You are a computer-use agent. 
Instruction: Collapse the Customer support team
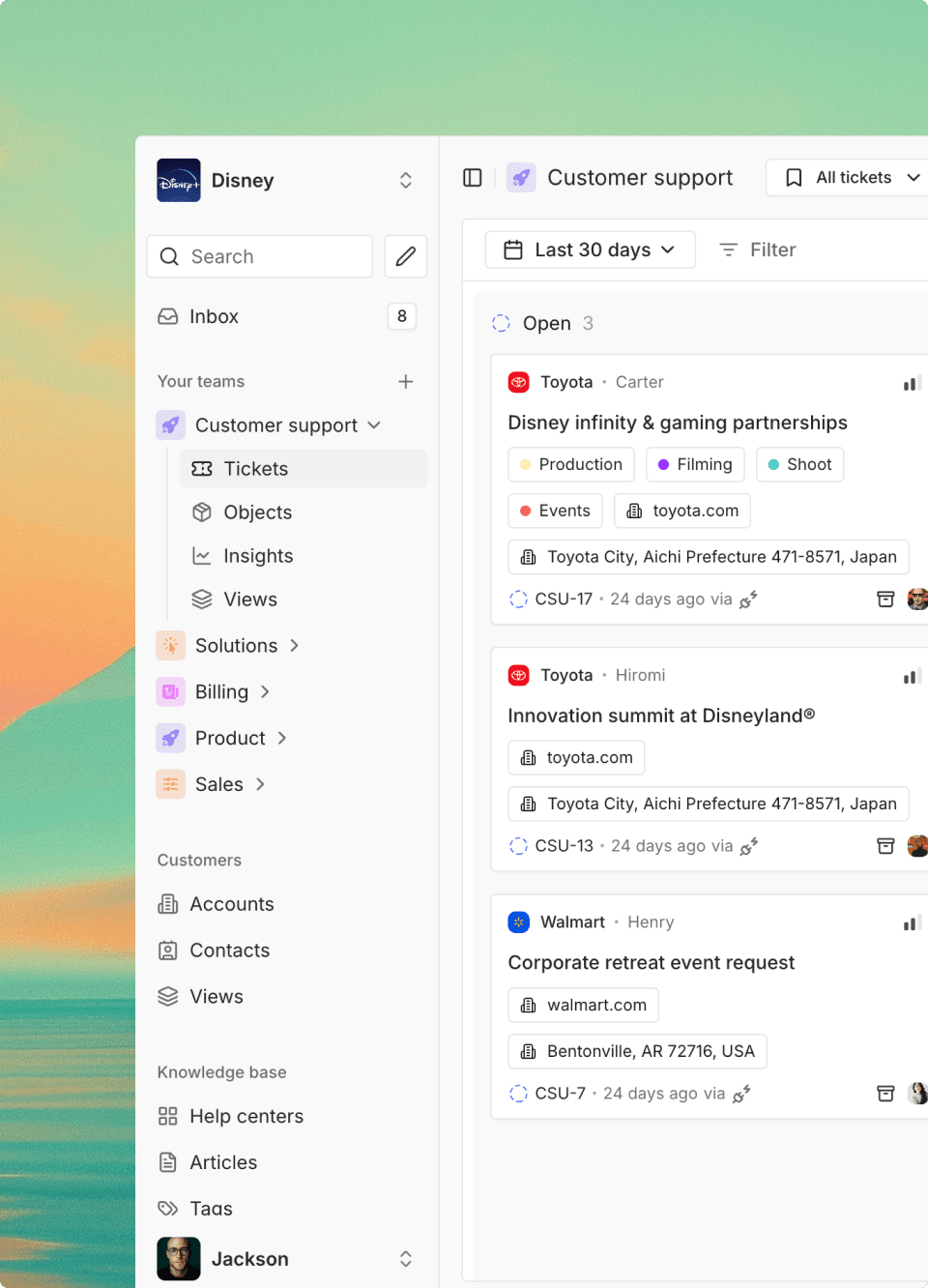pos(375,425)
